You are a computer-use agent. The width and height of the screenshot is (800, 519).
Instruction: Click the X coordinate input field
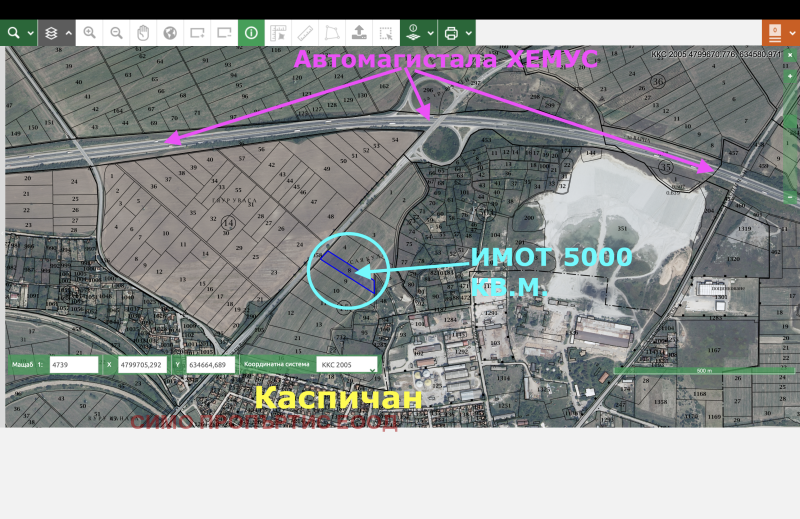(x=142, y=365)
